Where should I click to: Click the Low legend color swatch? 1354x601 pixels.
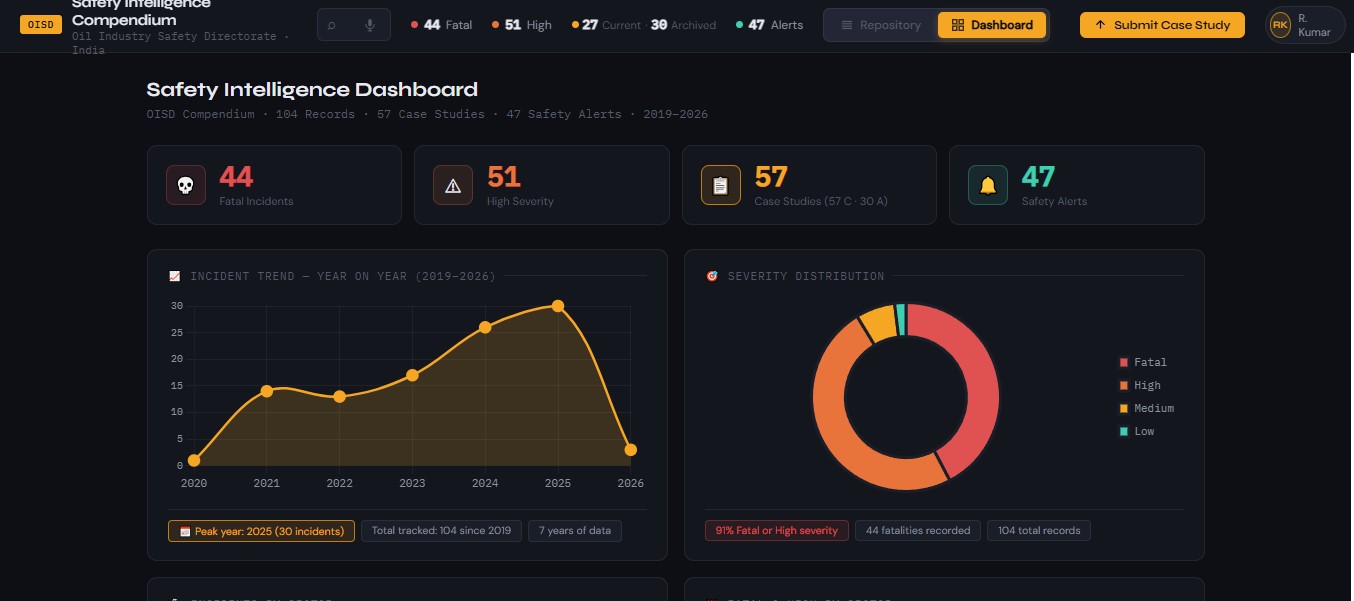1124,431
